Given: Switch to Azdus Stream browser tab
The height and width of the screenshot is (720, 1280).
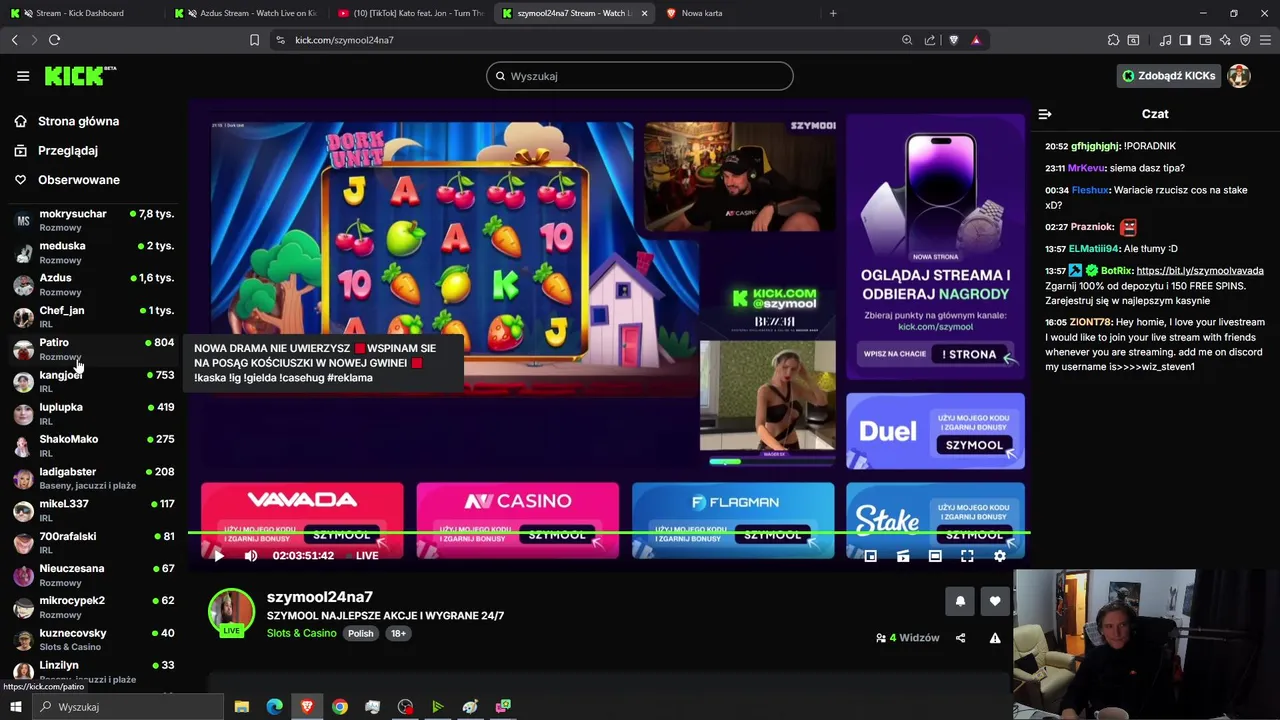Looking at the screenshot, I should pos(245,13).
